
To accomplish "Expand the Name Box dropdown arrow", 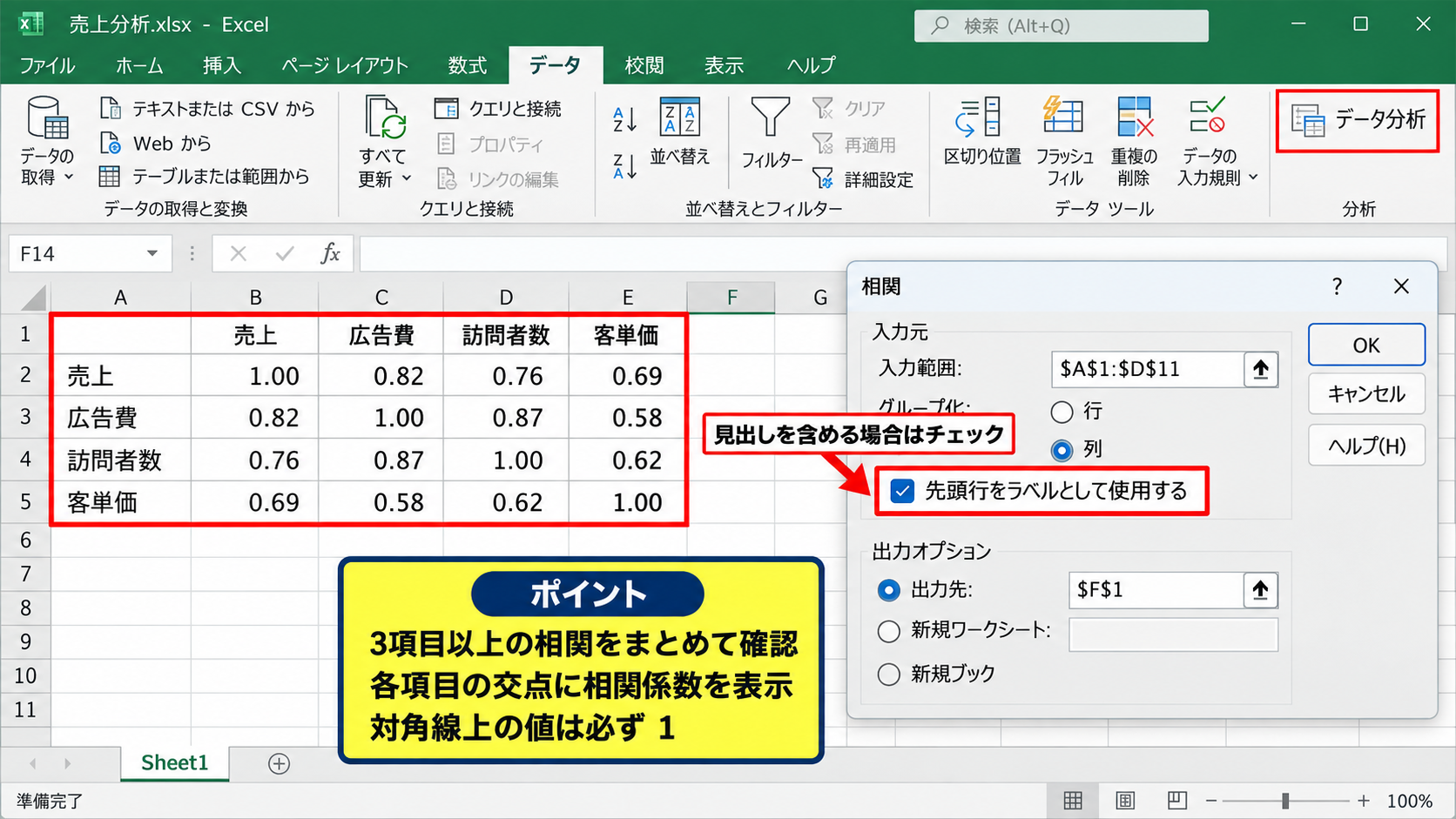I will coord(152,253).
